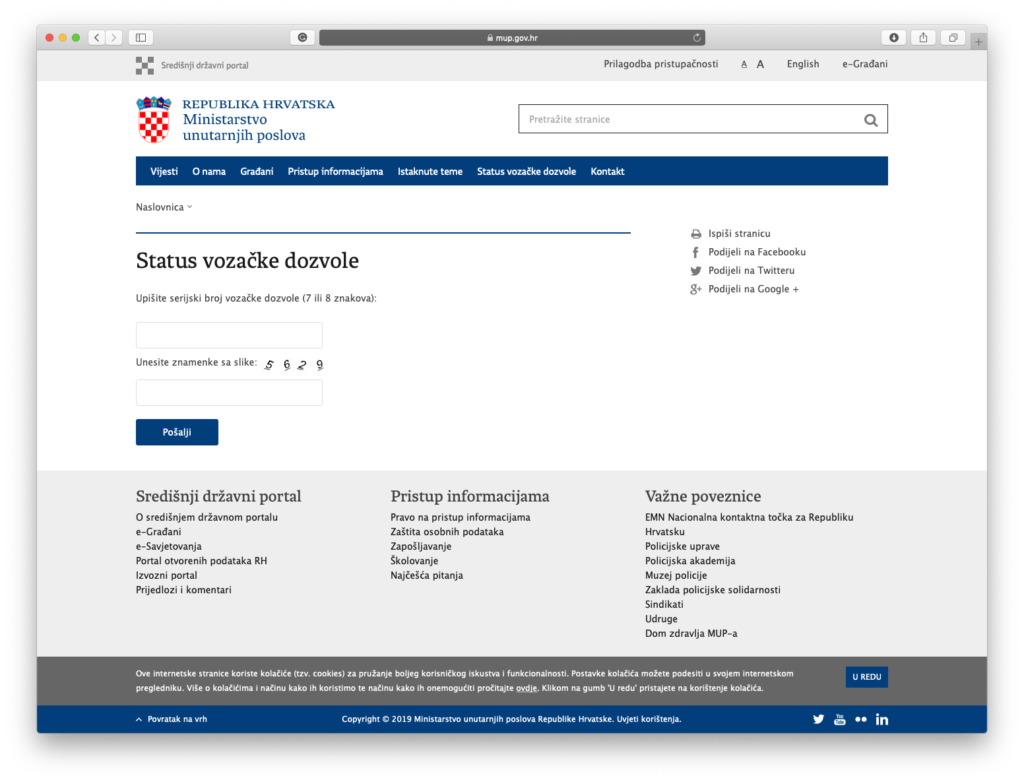Click the search magnifier icon

click(x=870, y=120)
